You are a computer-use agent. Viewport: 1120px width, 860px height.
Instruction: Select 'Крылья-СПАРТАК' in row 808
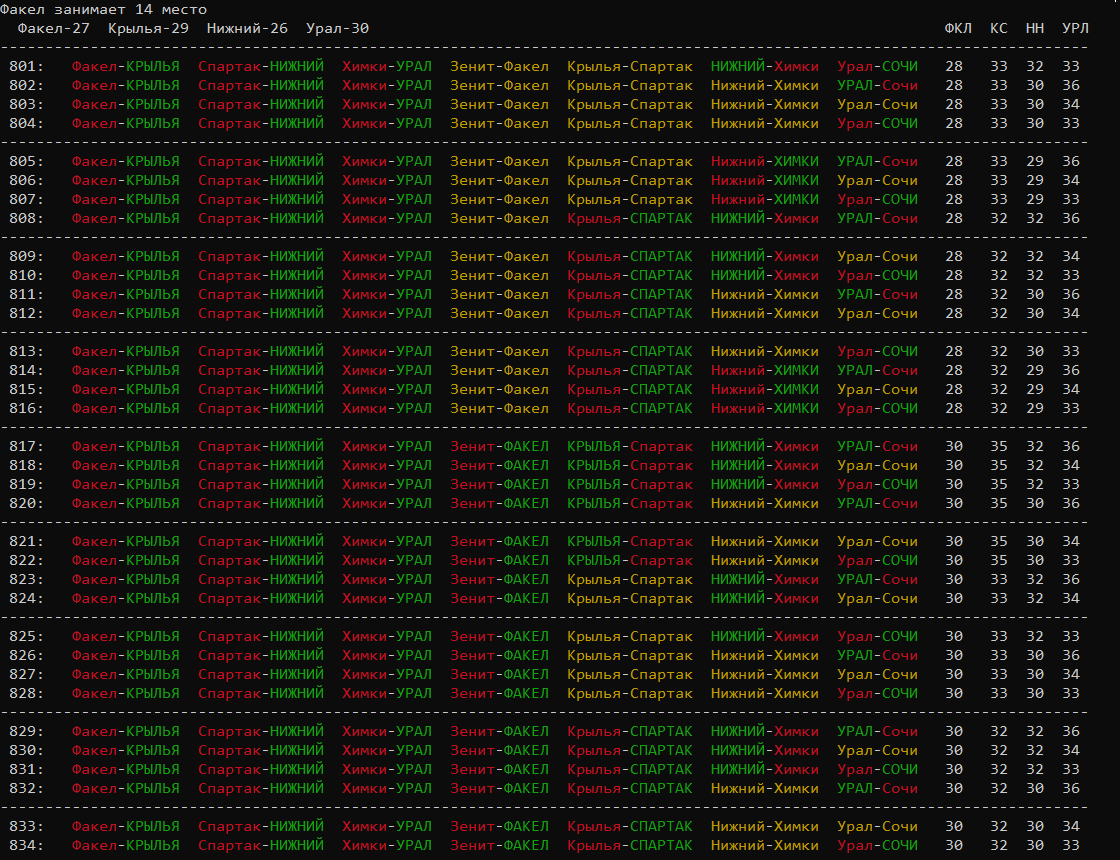click(630, 219)
